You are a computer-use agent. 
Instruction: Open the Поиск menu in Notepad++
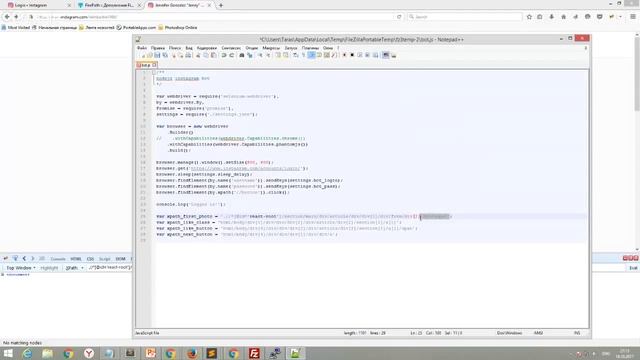pos(175,48)
